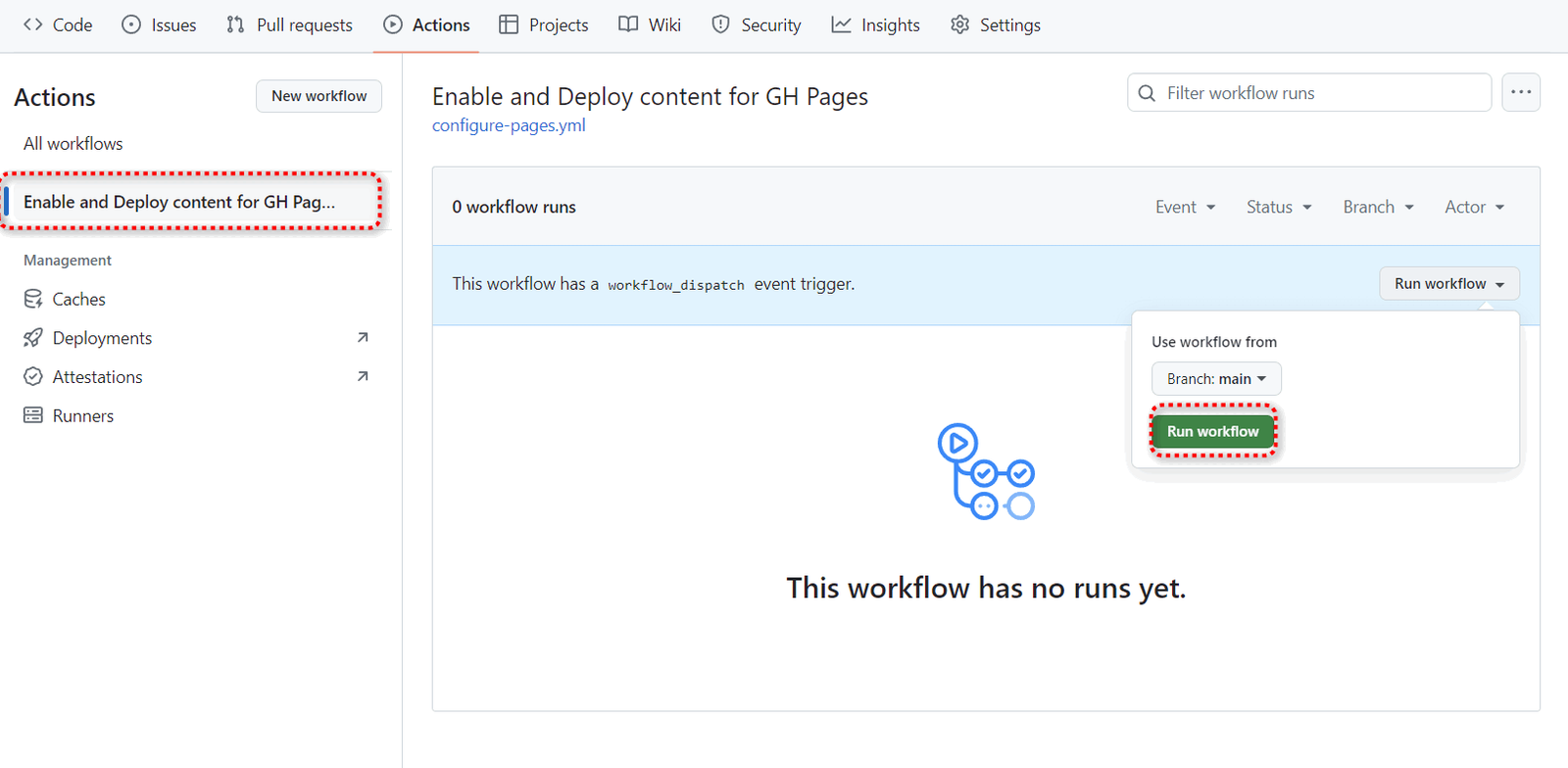Expand the Branch filter dropdown
This screenshot has height=768, width=1568.
tap(1379, 207)
